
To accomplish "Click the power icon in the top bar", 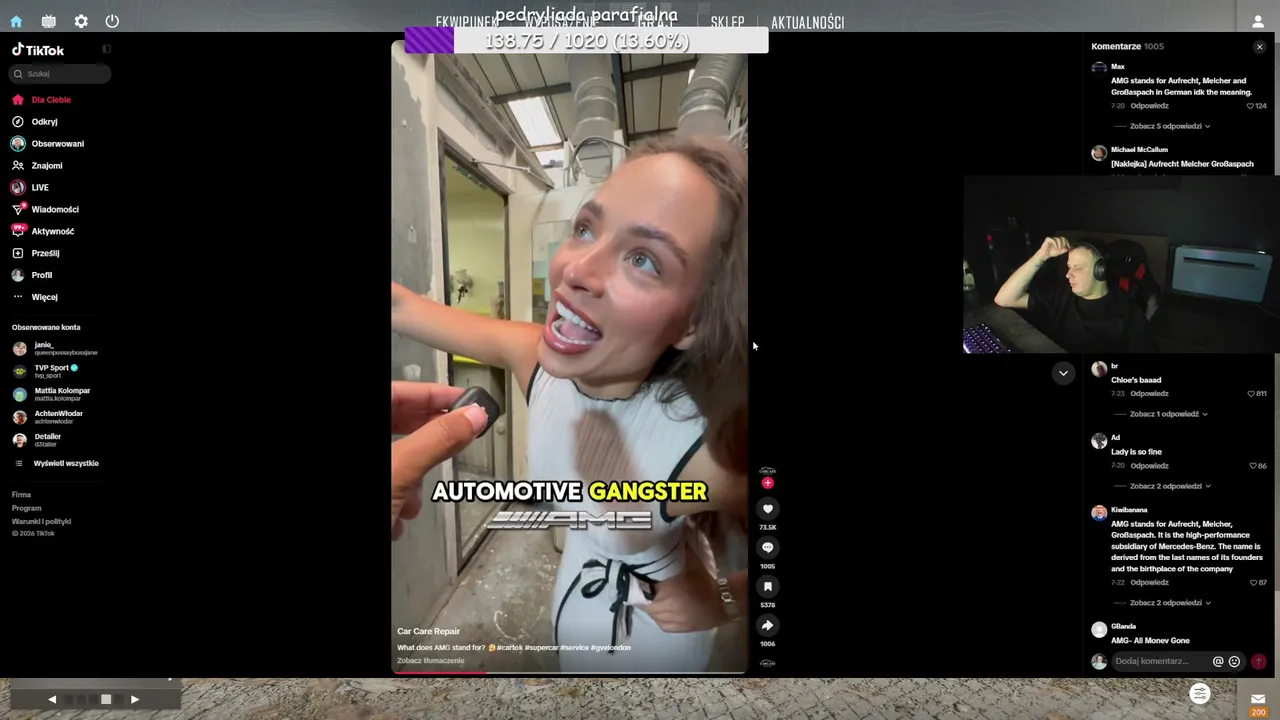I will tap(112, 21).
